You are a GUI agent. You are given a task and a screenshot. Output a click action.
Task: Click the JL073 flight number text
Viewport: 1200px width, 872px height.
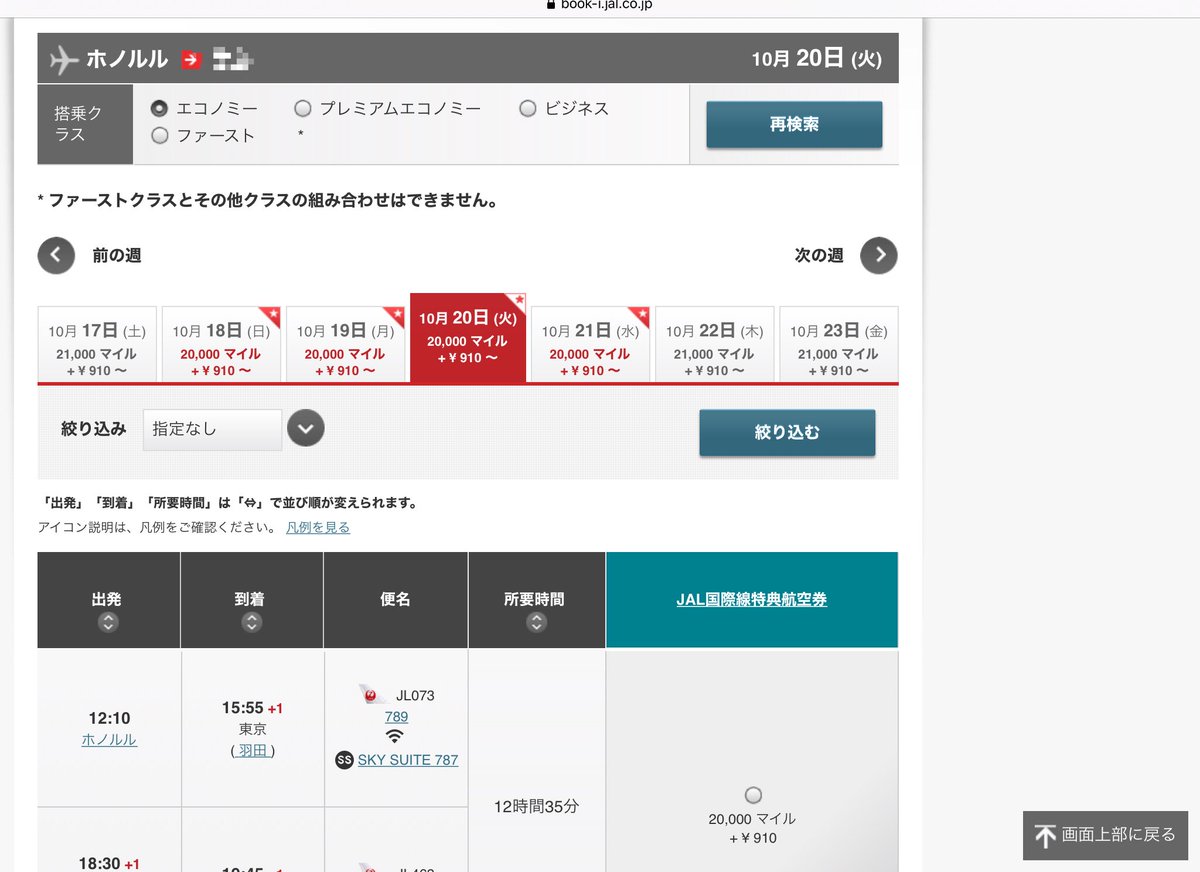pyautogui.click(x=415, y=695)
